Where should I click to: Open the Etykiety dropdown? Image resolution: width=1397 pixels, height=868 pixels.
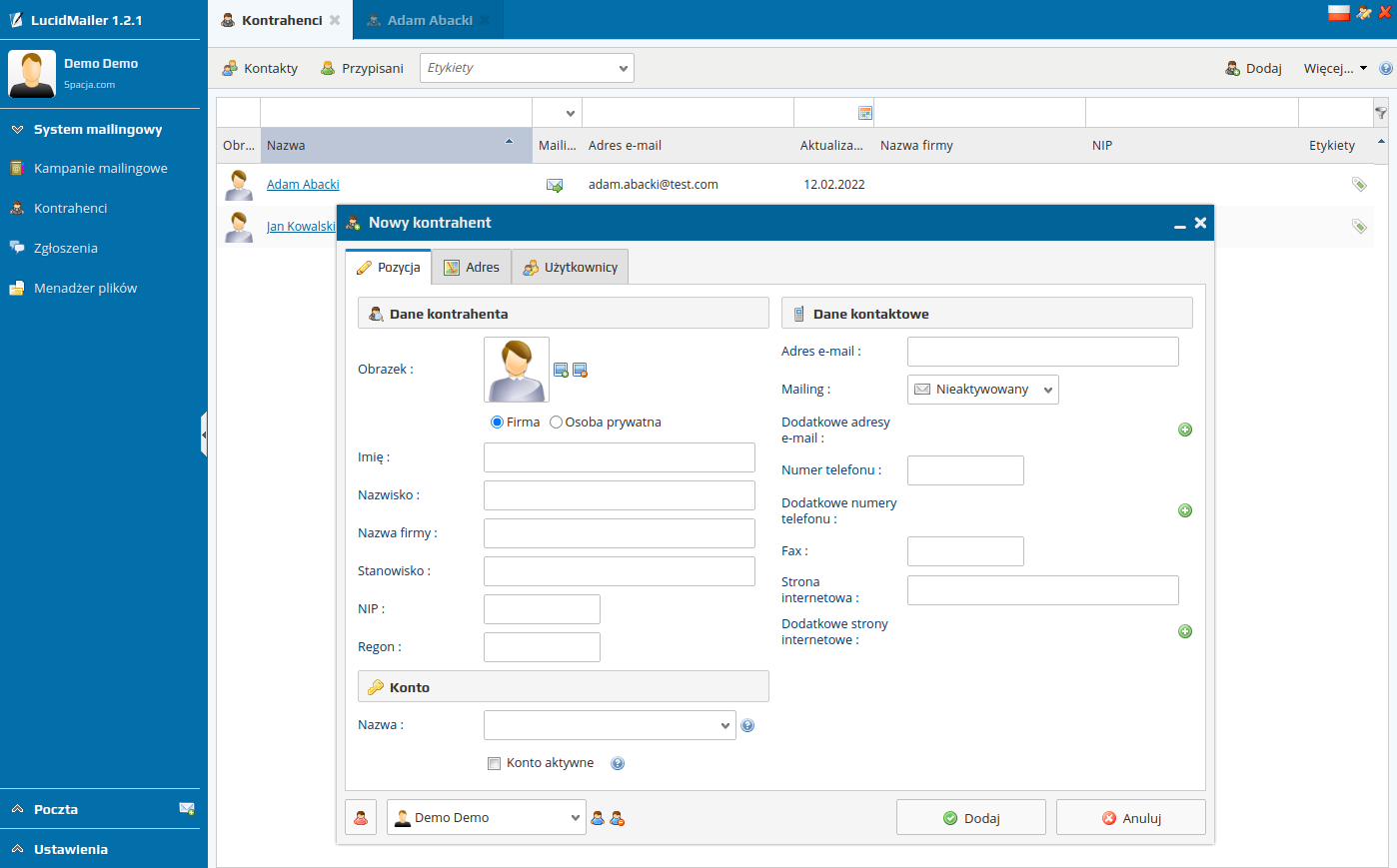point(527,68)
